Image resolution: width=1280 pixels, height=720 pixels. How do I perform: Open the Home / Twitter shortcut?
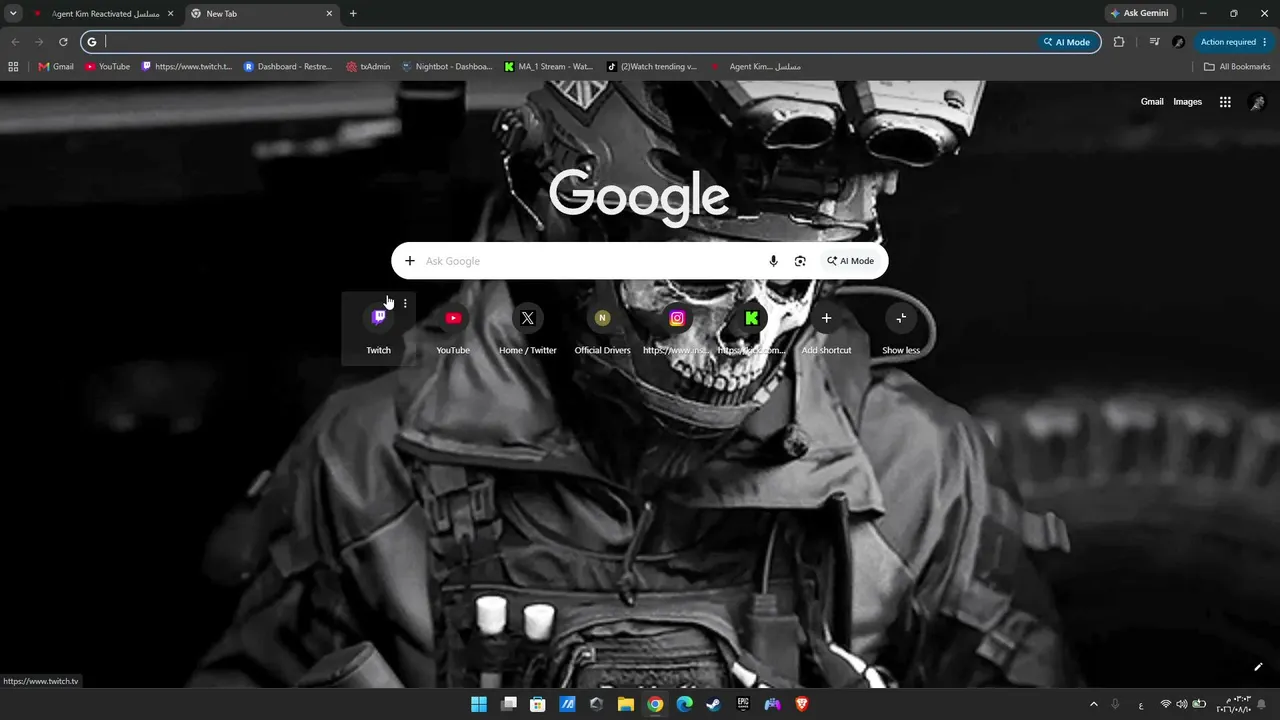coord(528,329)
